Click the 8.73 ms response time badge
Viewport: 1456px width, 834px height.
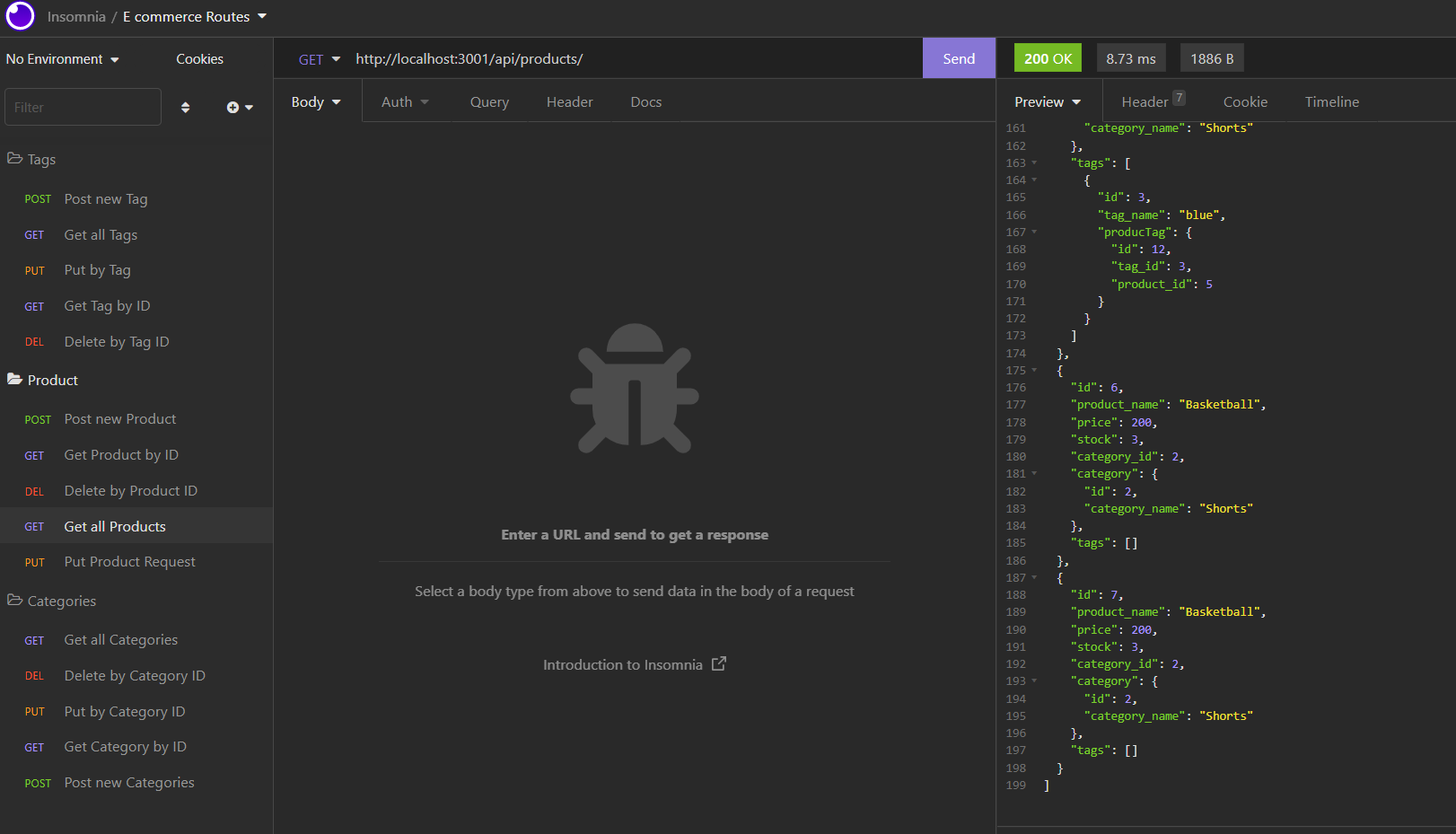(1131, 58)
